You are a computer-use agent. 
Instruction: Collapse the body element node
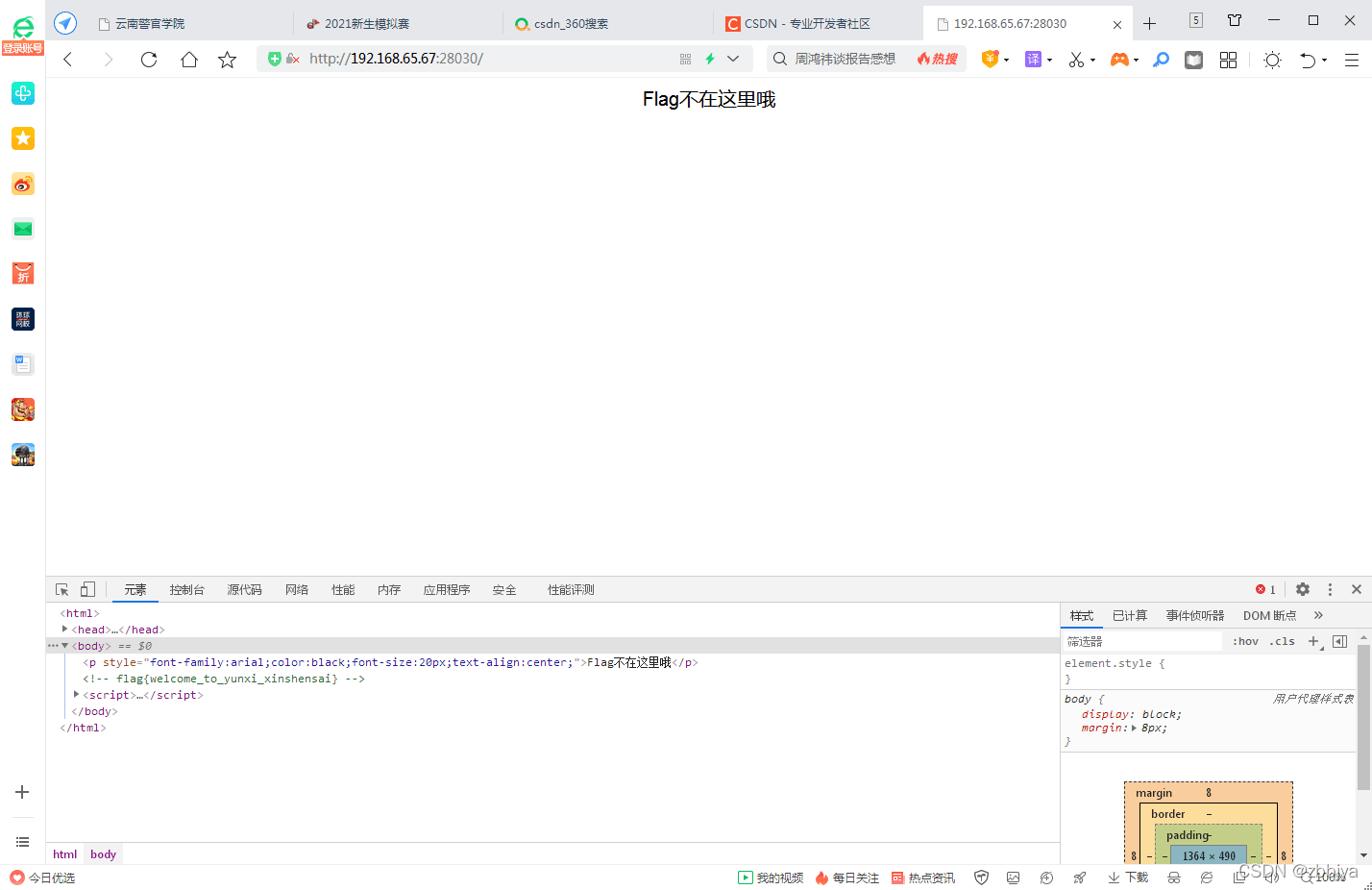(x=64, y=646)
